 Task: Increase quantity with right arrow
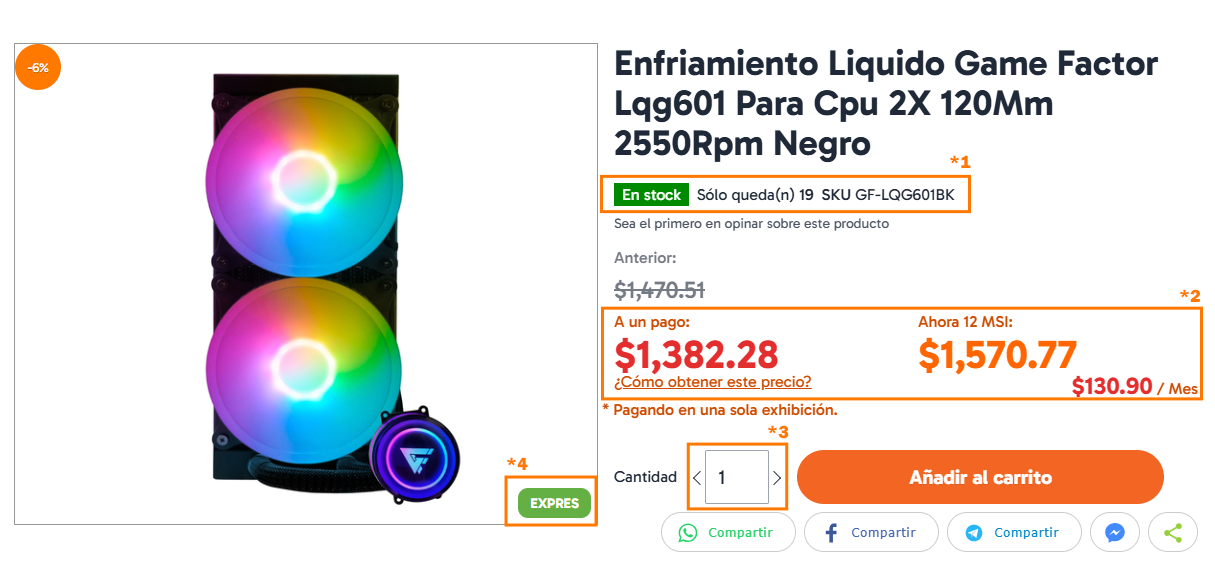[x=777, y=478]
